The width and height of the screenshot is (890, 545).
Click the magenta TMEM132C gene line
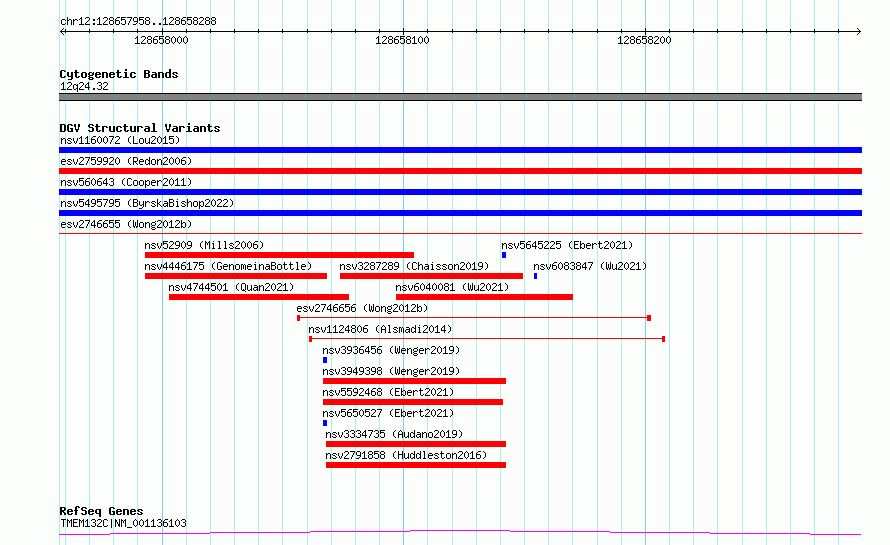pos(460,533)
